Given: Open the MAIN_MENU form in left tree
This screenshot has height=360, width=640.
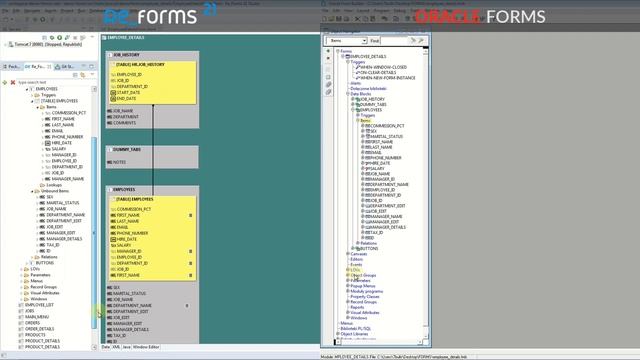Looking at the screenshot, I should coord(37,317).
